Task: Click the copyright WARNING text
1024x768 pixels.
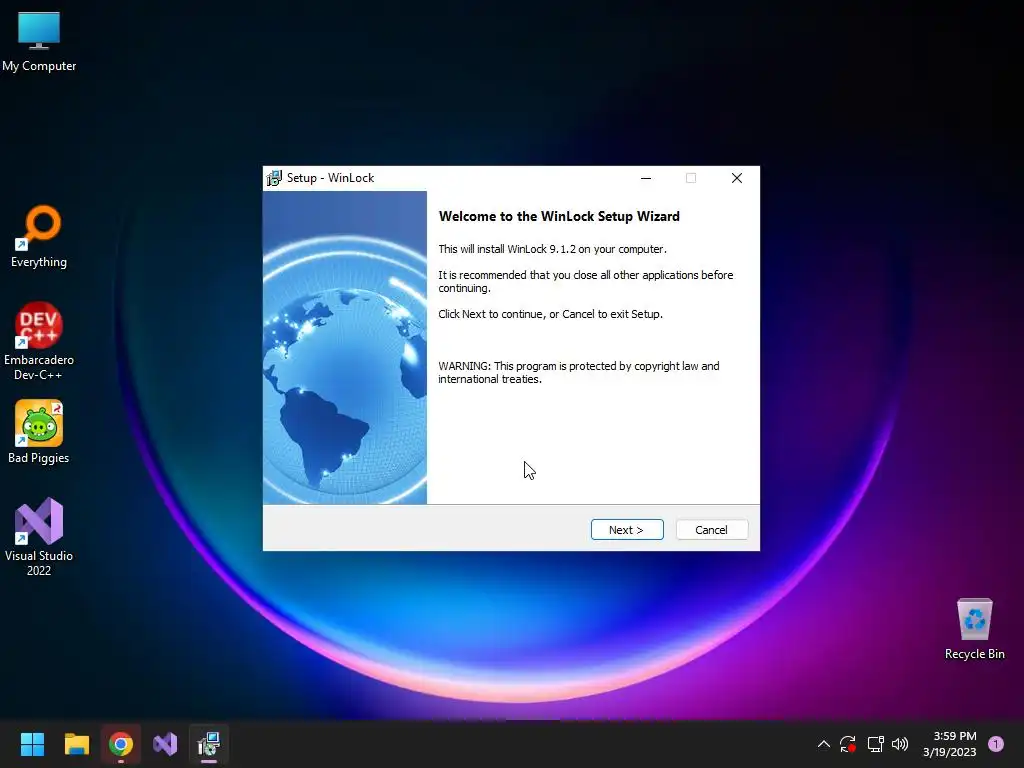Action: (579, 372)
